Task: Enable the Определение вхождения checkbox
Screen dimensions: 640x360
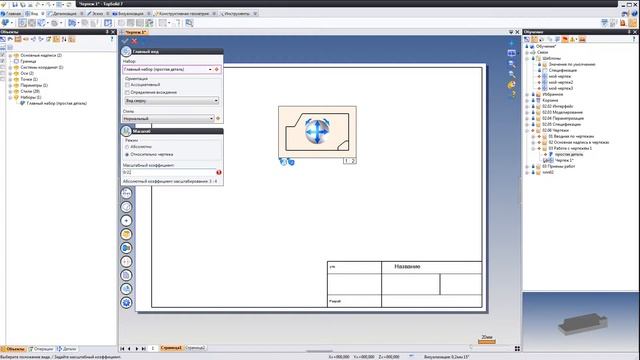Action: coord(127,93)
